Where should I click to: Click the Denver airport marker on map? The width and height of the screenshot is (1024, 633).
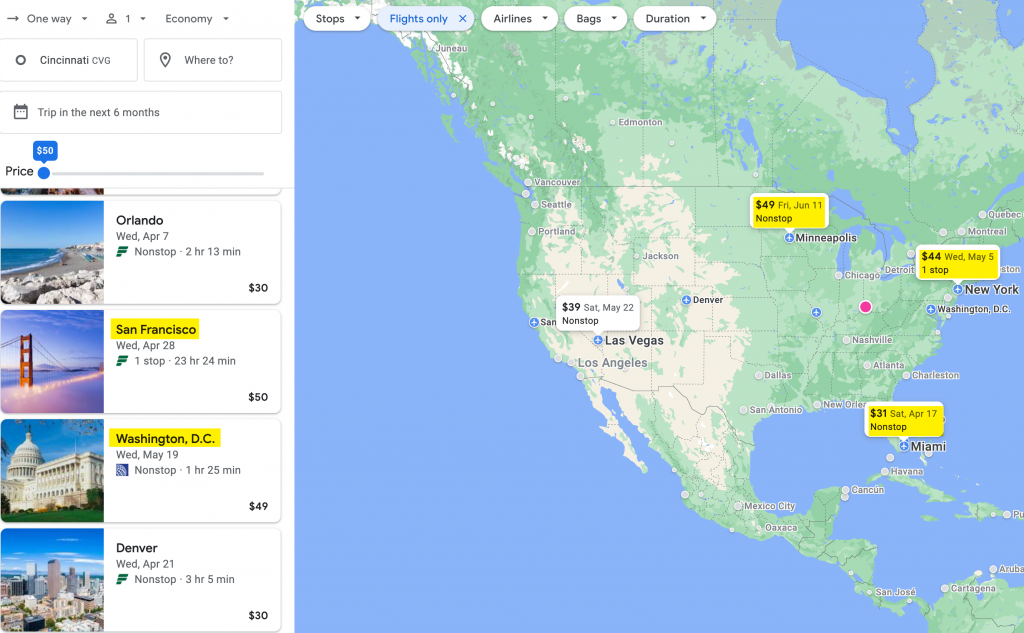coord(686,300)
